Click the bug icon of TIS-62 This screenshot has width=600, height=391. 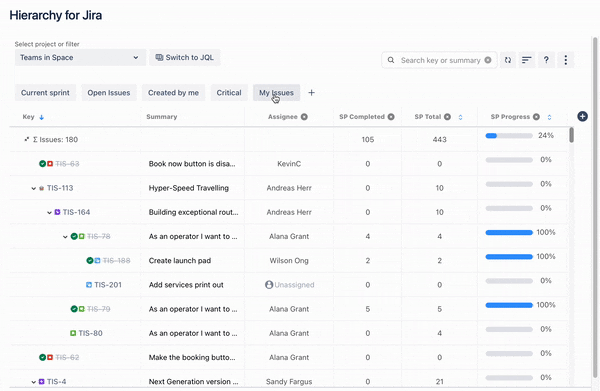[x=50, y=357]
